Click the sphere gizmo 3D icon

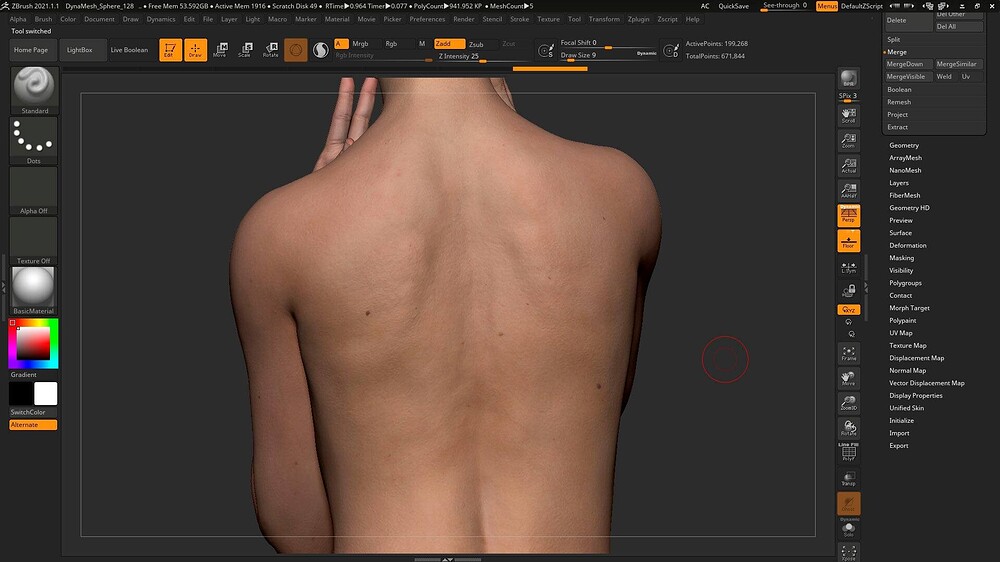[295, 50]
